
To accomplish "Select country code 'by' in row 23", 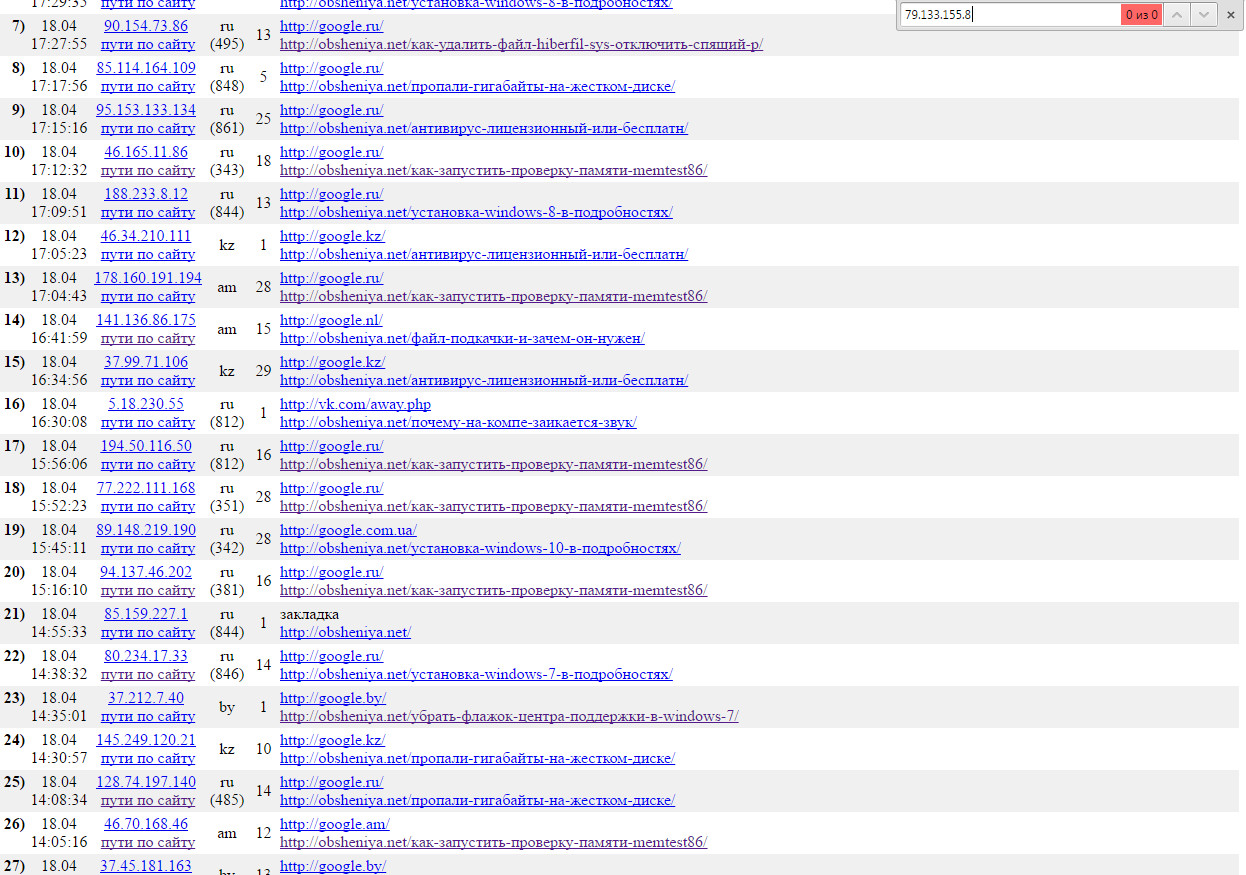I will pos(227,707).
